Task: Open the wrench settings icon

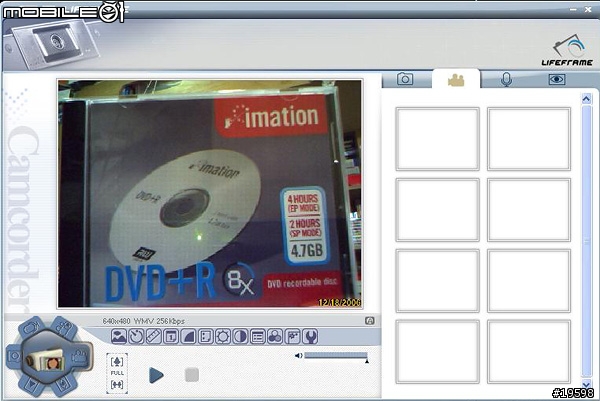Action: point(310,336)
